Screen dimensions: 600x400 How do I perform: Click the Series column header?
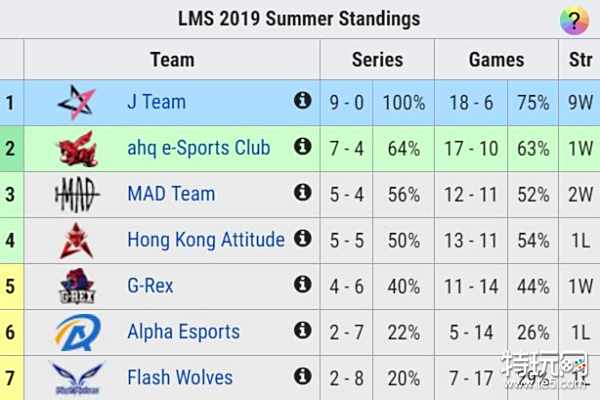376,59
